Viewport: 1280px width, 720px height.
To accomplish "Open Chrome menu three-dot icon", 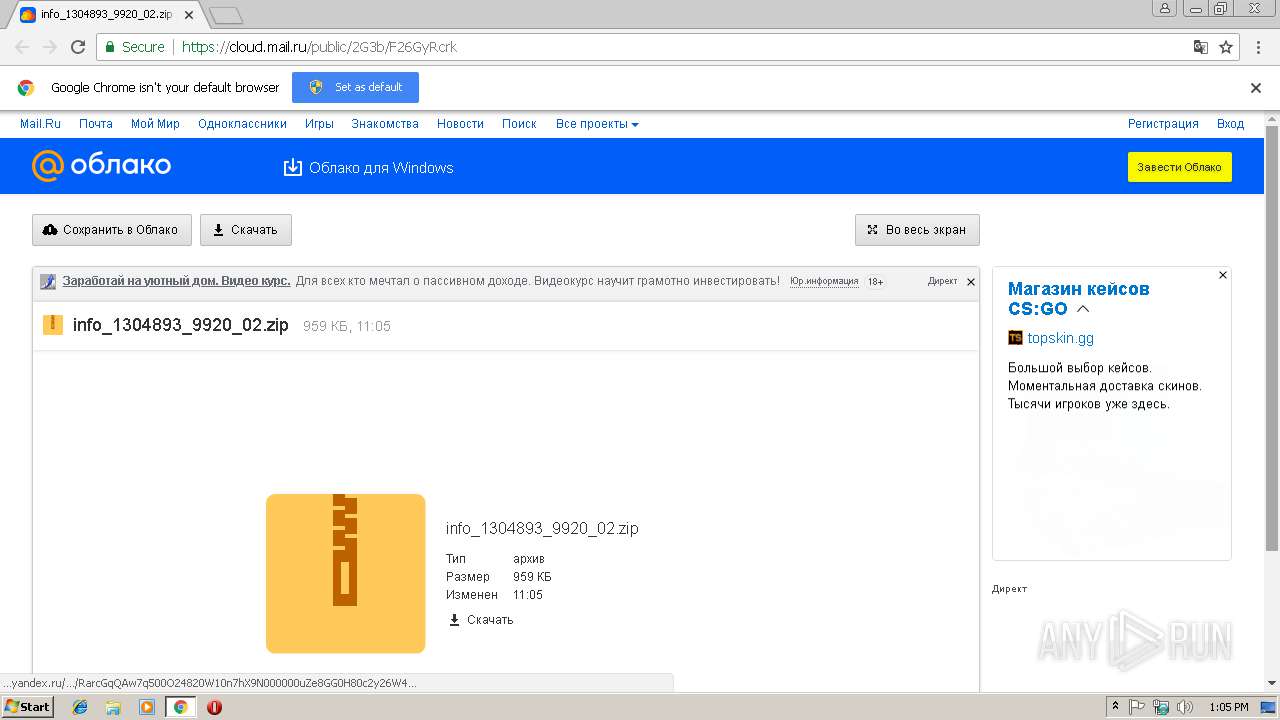I will pos(1256,47).
